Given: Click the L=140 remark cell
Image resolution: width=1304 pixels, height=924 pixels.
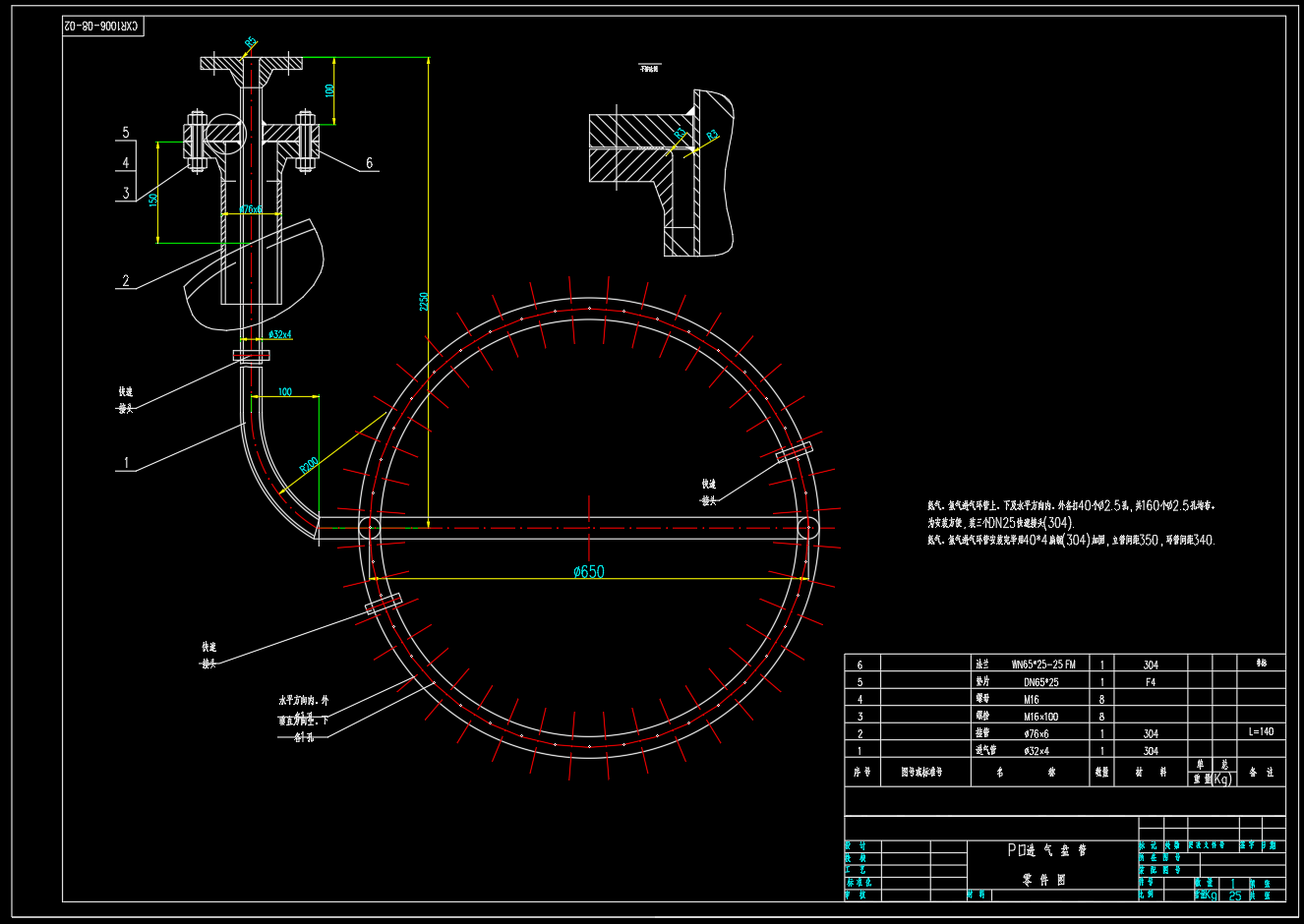Looking at the screenshot, I should pyautogui.click(x=1261, y=732).
